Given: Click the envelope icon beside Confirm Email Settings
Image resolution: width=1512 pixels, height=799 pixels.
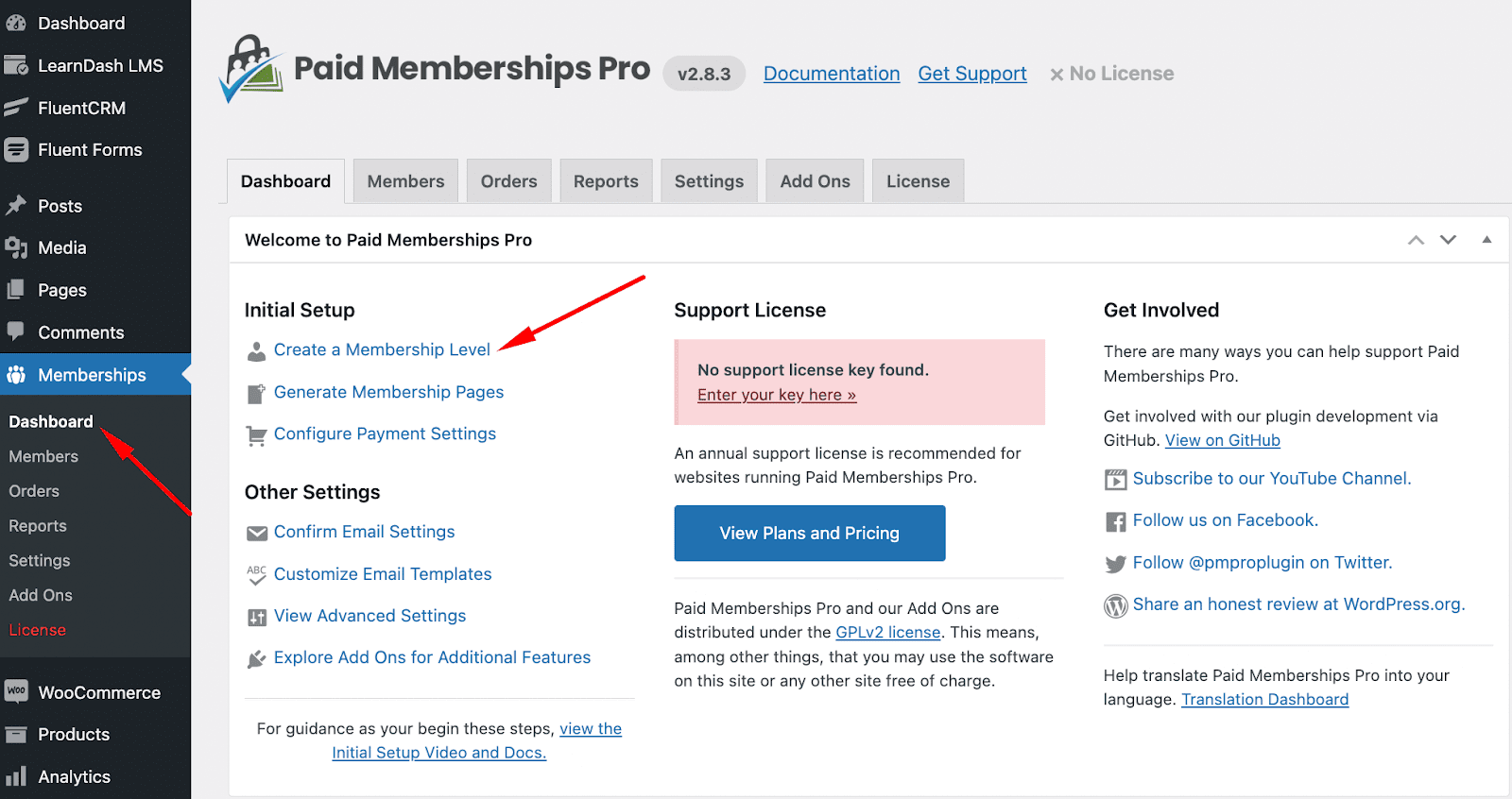Looking at the screenshot, I should 256,534.
